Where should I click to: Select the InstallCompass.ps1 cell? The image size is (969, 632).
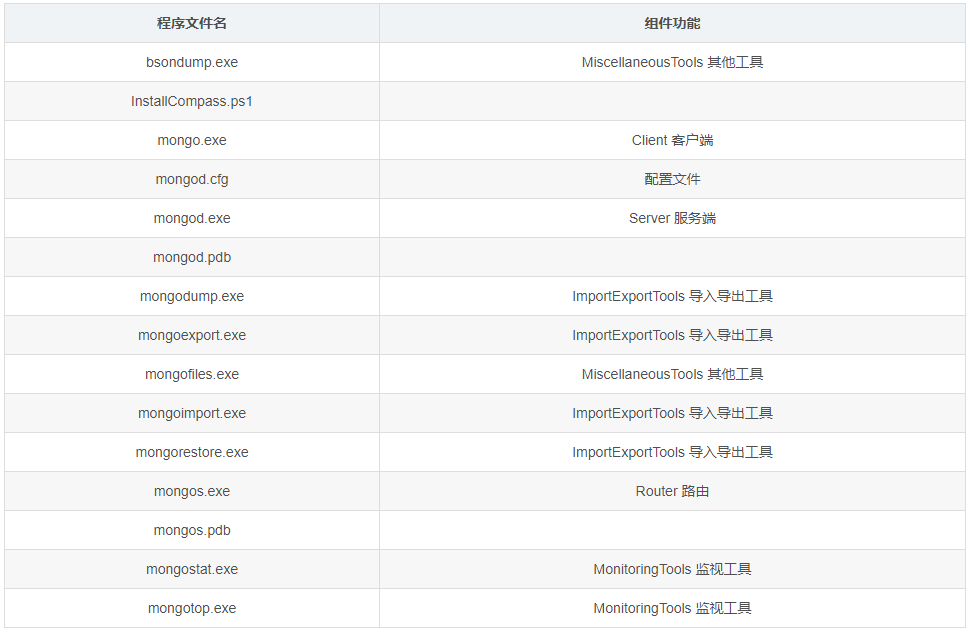click(x=192, y=101)
